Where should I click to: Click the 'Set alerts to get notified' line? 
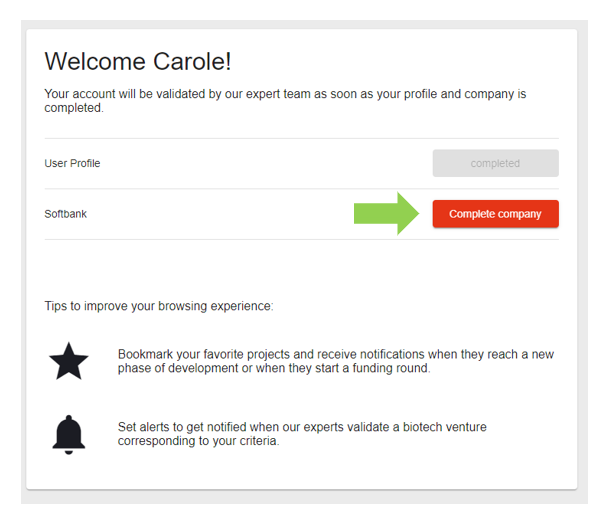pyautogui.click(x=302, y=427)
